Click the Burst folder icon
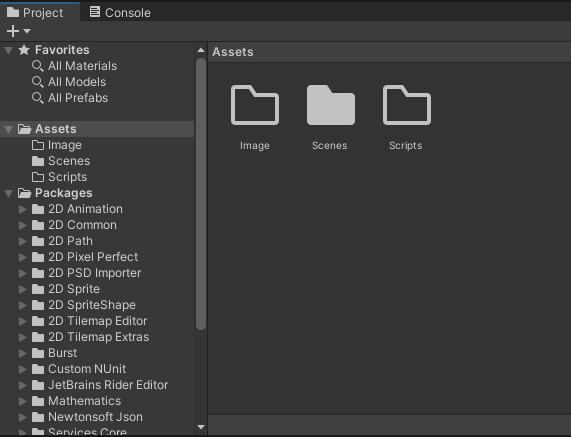 [x=38, y=353]
